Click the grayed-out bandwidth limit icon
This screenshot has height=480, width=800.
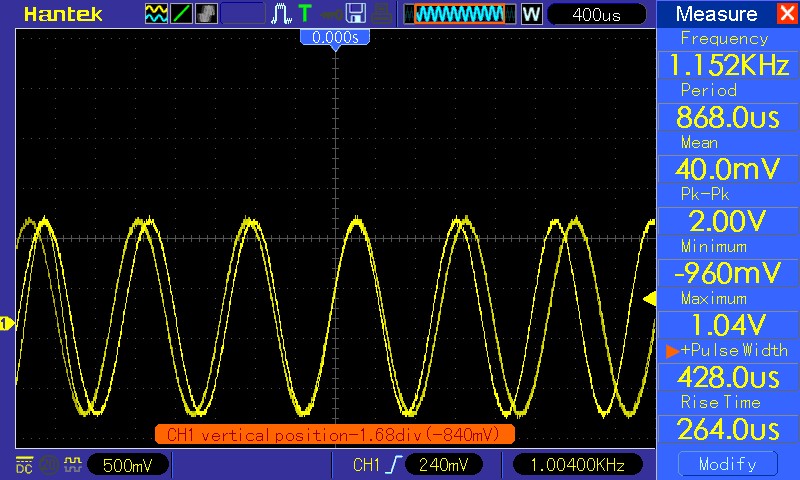(48, 464)
